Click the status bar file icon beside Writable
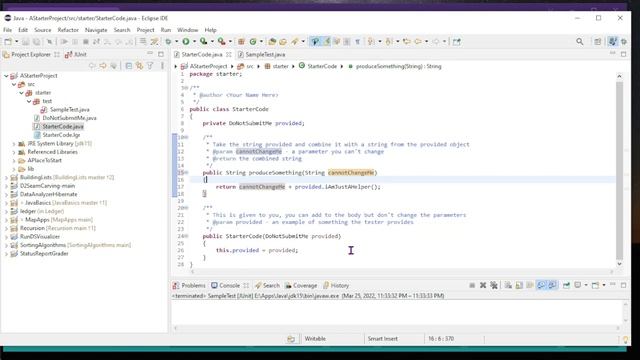 click(291, 339)
